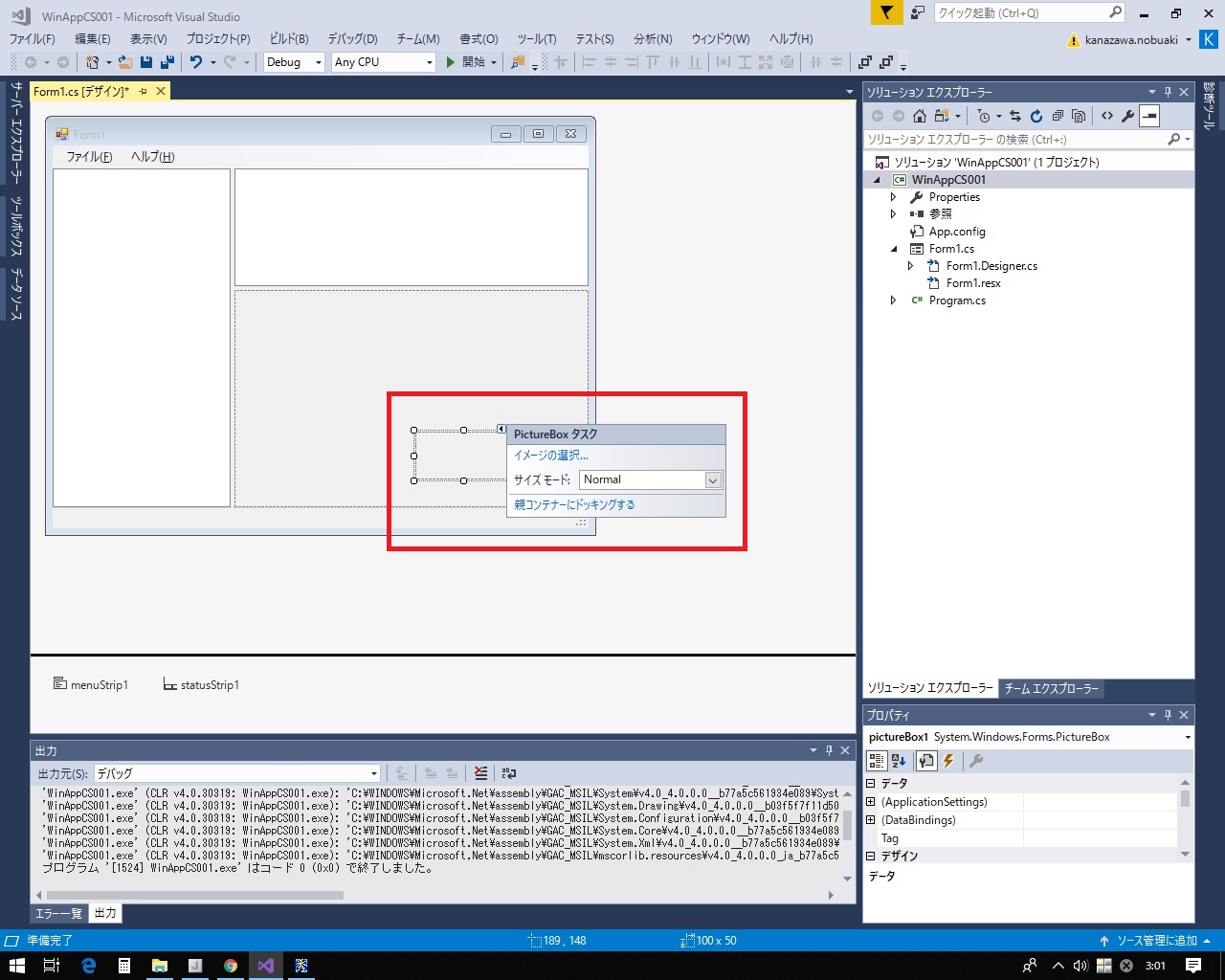Viewport: 1225px width, 980px height.
Task: Click Property Pages wrench in Properties panel
Action: [976, 761]
